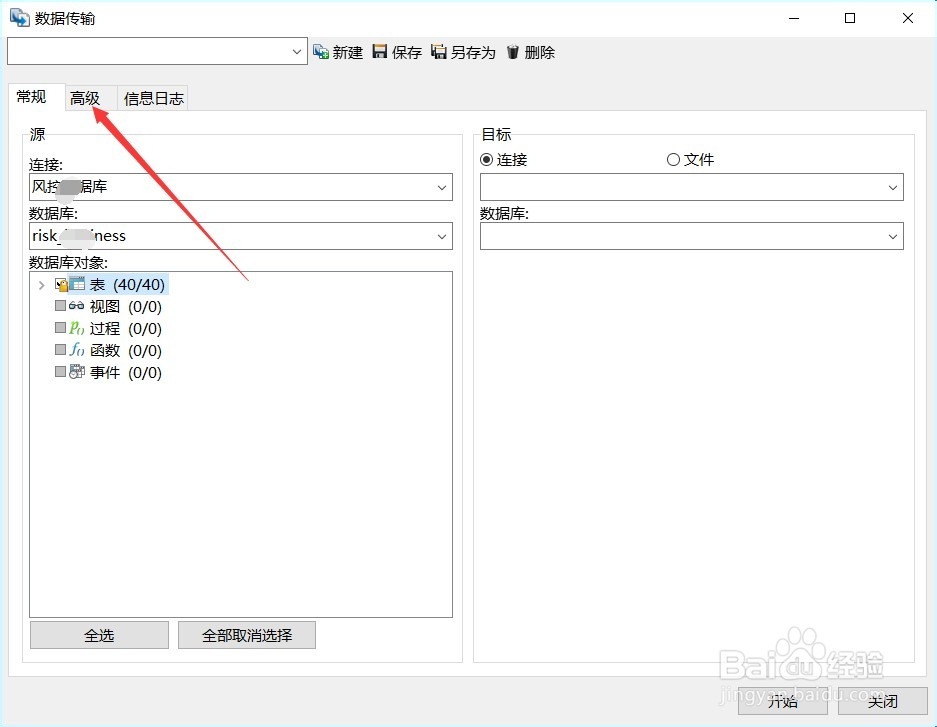Open the 信息日志 (Message Log) tab
The width and height of the screenshot is (937, 727).
(x=152, y=97)
